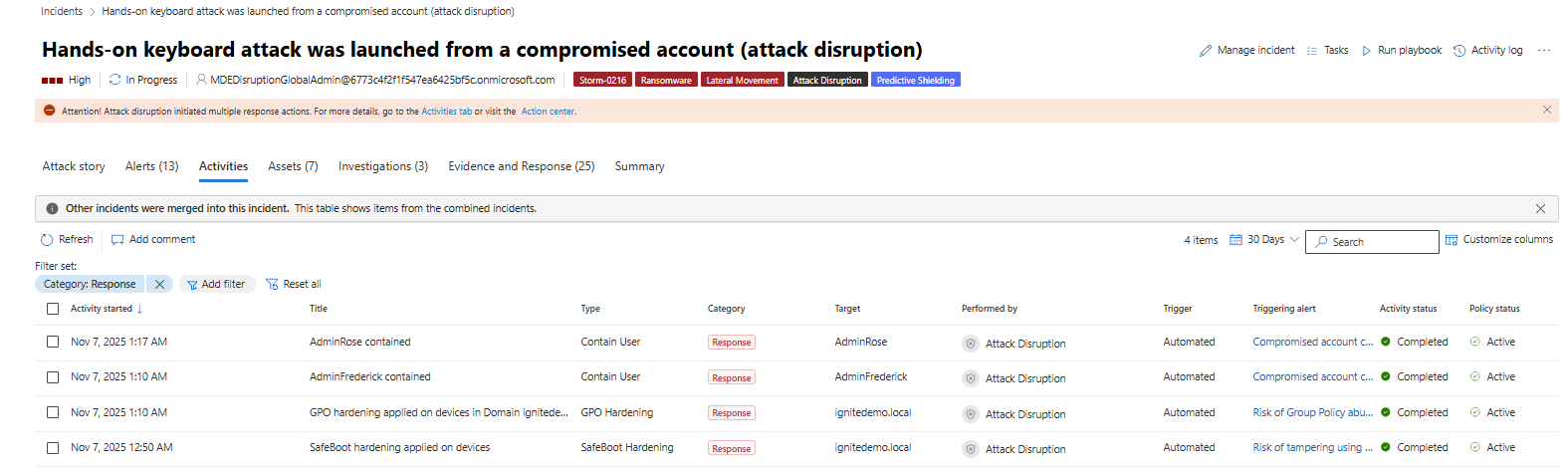Open Customize columns icon
Image resolution: width=1568 pixels, height=474 pixels.
pos(1452,240)
